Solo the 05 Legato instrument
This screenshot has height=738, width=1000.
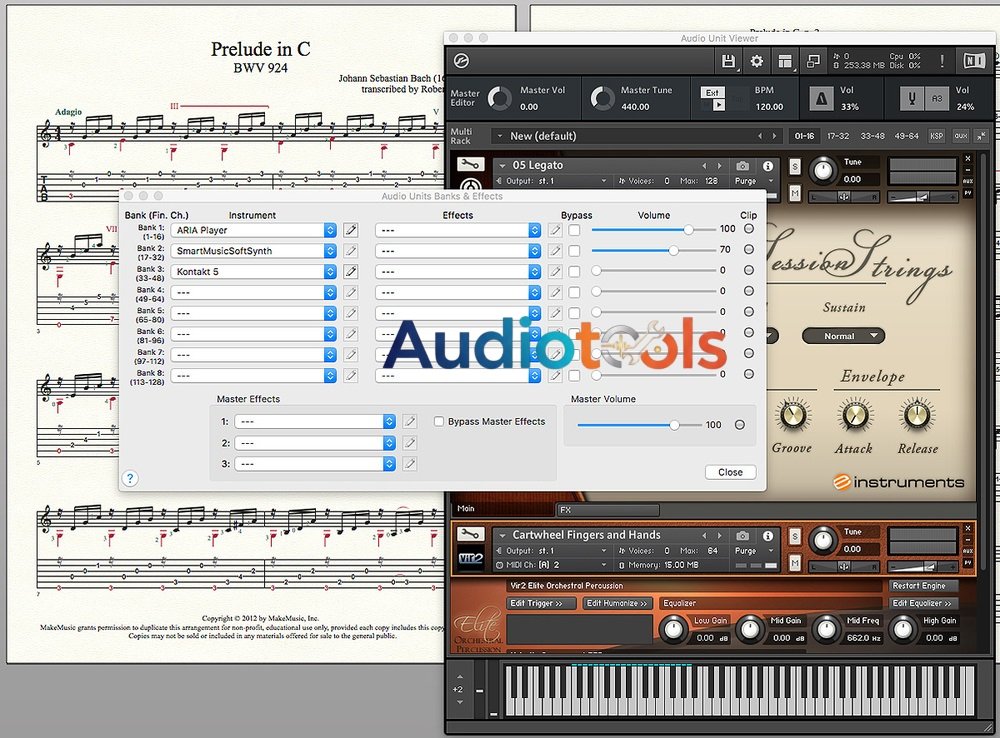(x=797, y=164)
